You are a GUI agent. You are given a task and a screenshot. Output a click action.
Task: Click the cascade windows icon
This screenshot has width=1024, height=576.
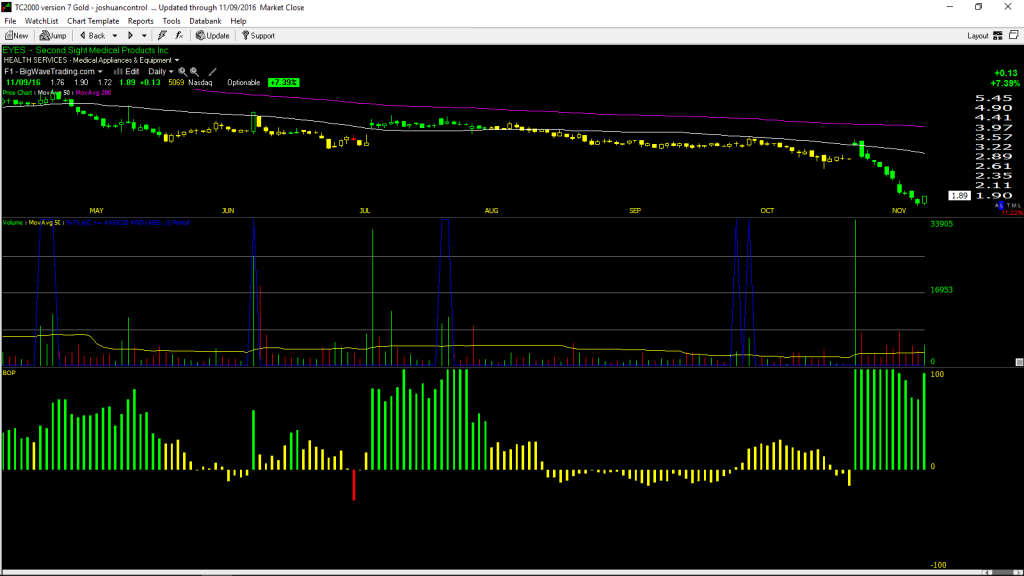pos(1014,35)
